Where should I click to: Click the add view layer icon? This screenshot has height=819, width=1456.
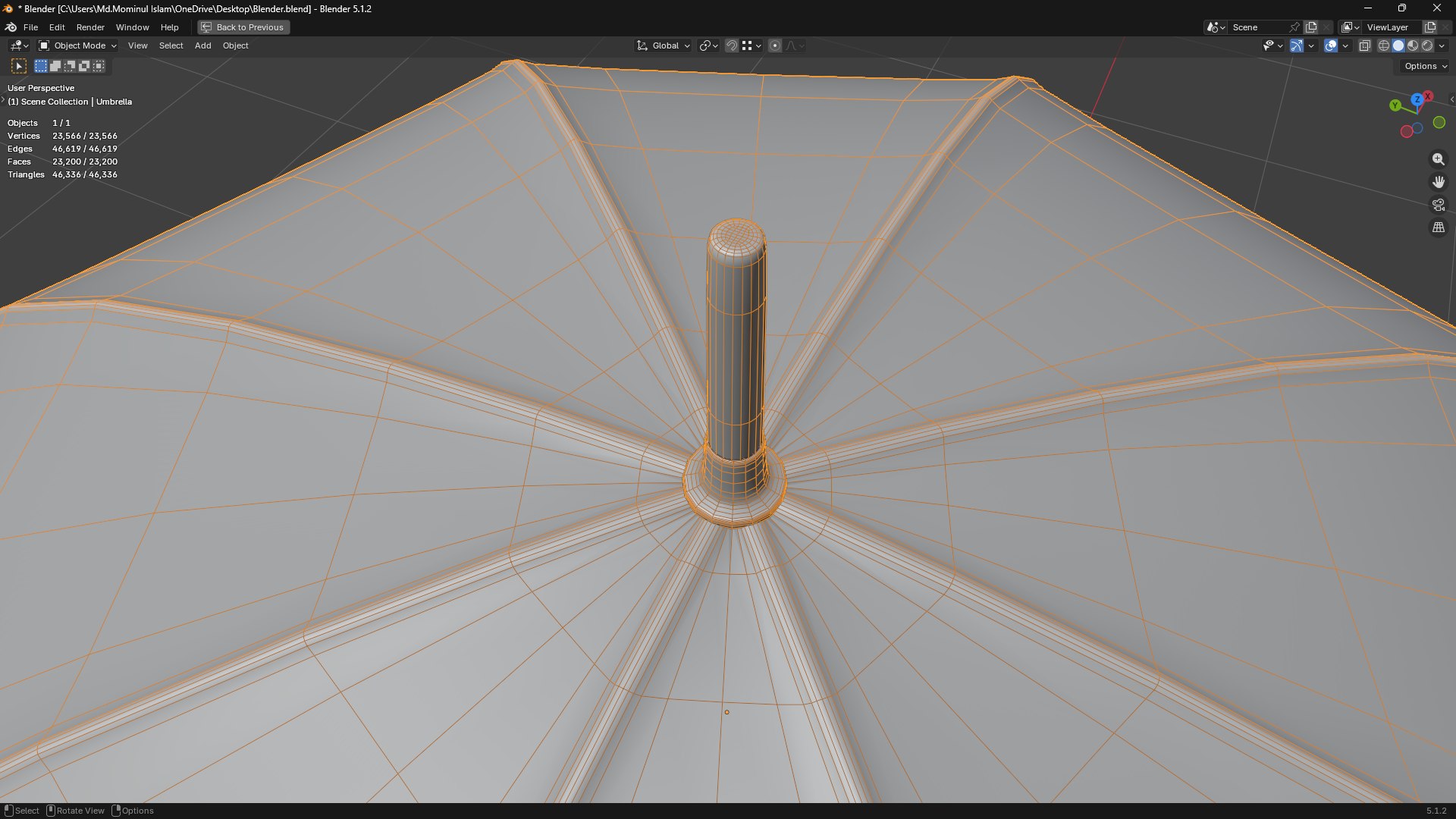(1430, 27)
